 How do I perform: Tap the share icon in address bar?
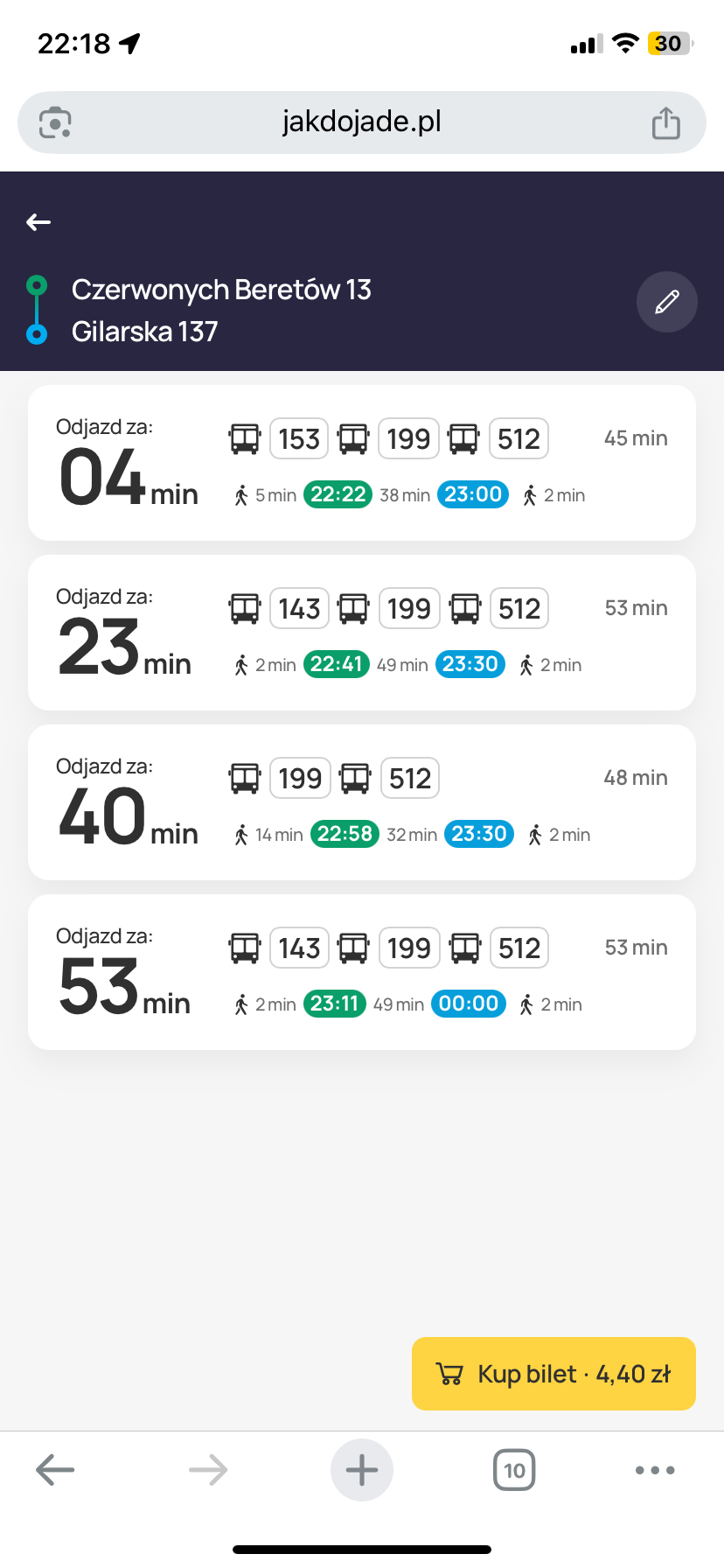click(665, 122)
